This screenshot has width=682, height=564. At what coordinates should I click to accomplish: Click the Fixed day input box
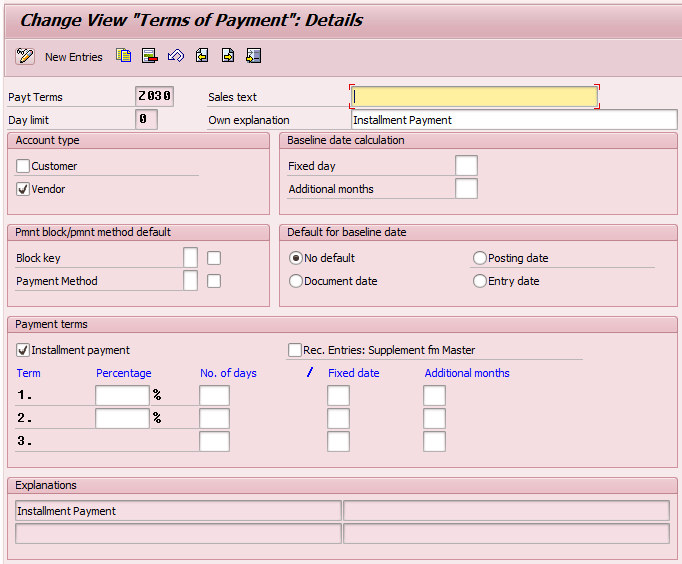(466, 166)
